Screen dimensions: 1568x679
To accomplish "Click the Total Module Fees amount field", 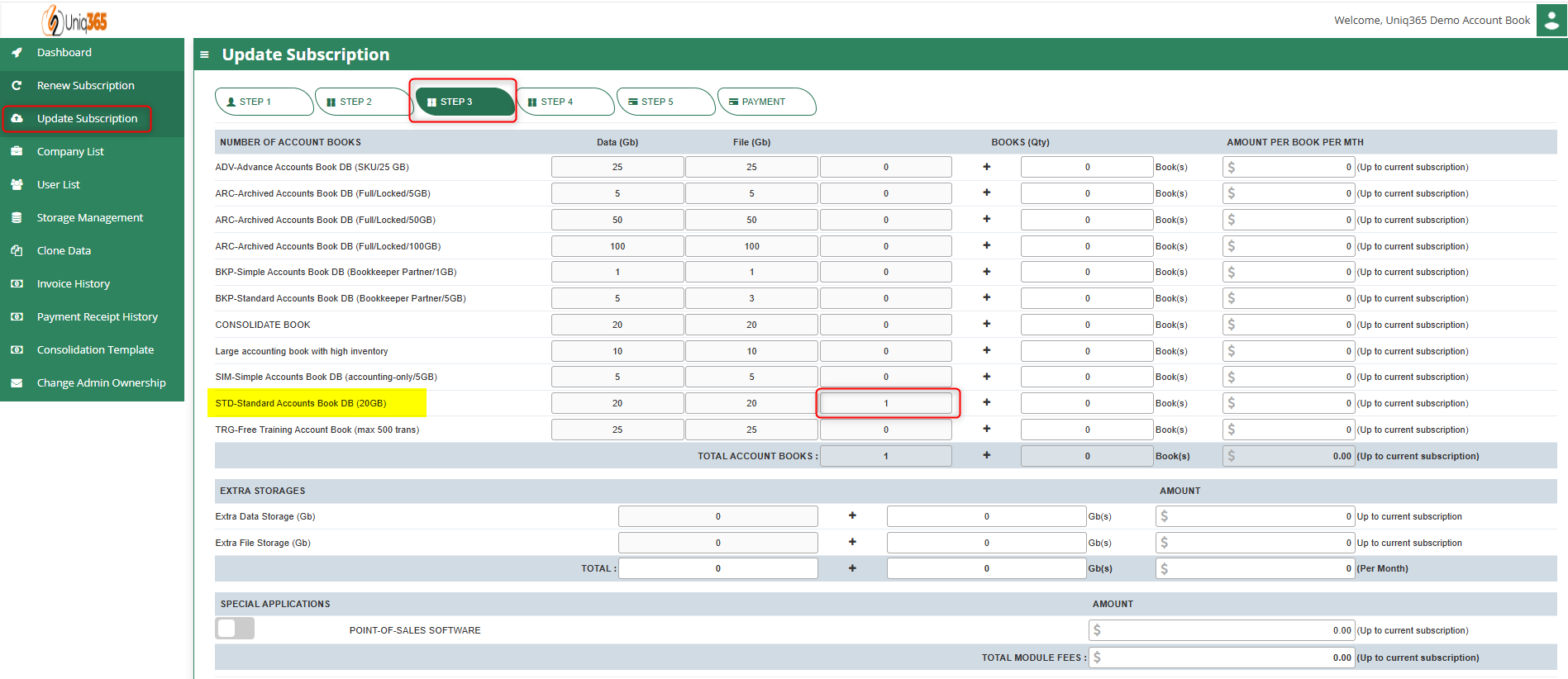I will [x=1222, y=658].
